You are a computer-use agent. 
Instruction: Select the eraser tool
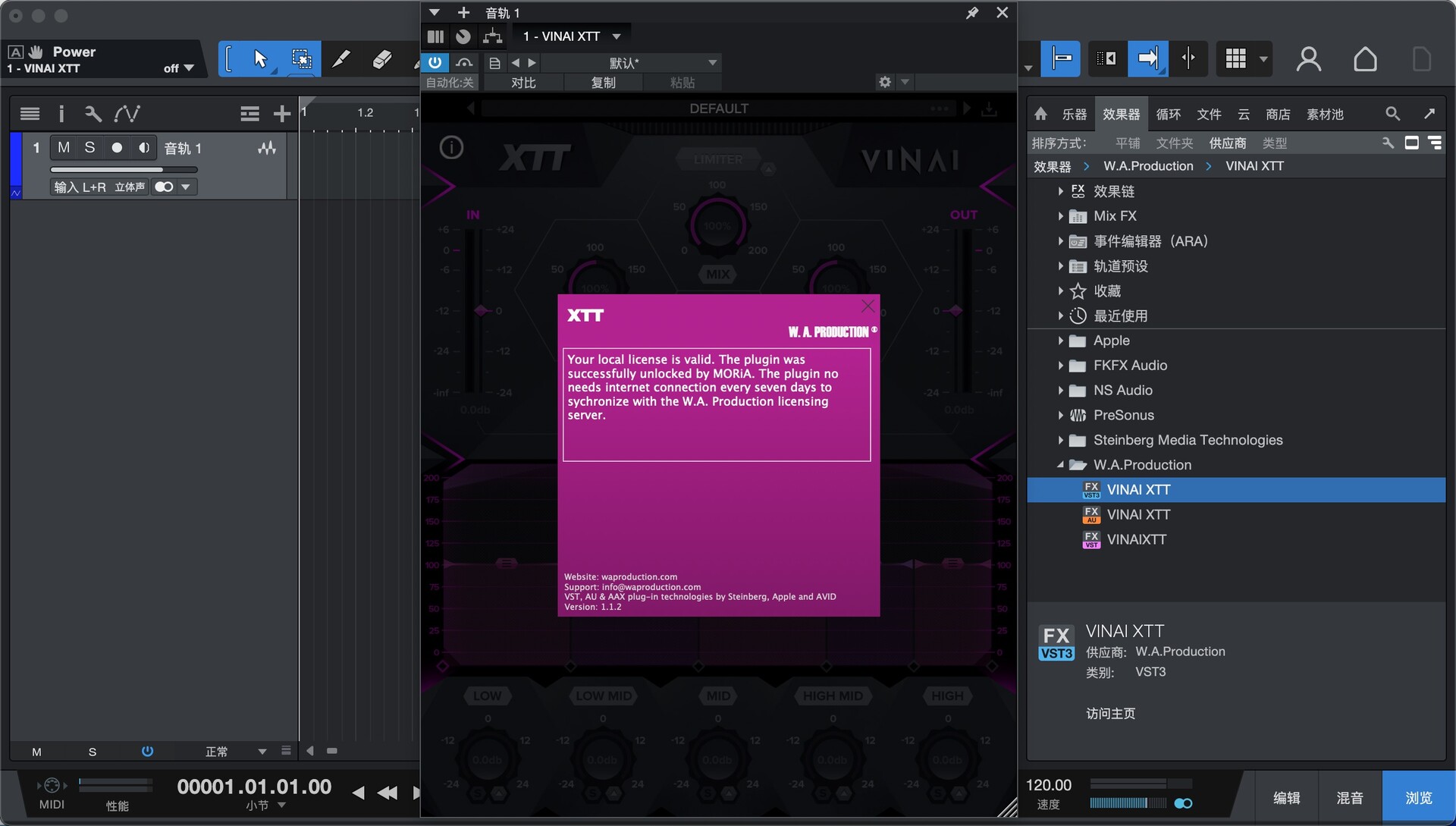coord(381,59)
